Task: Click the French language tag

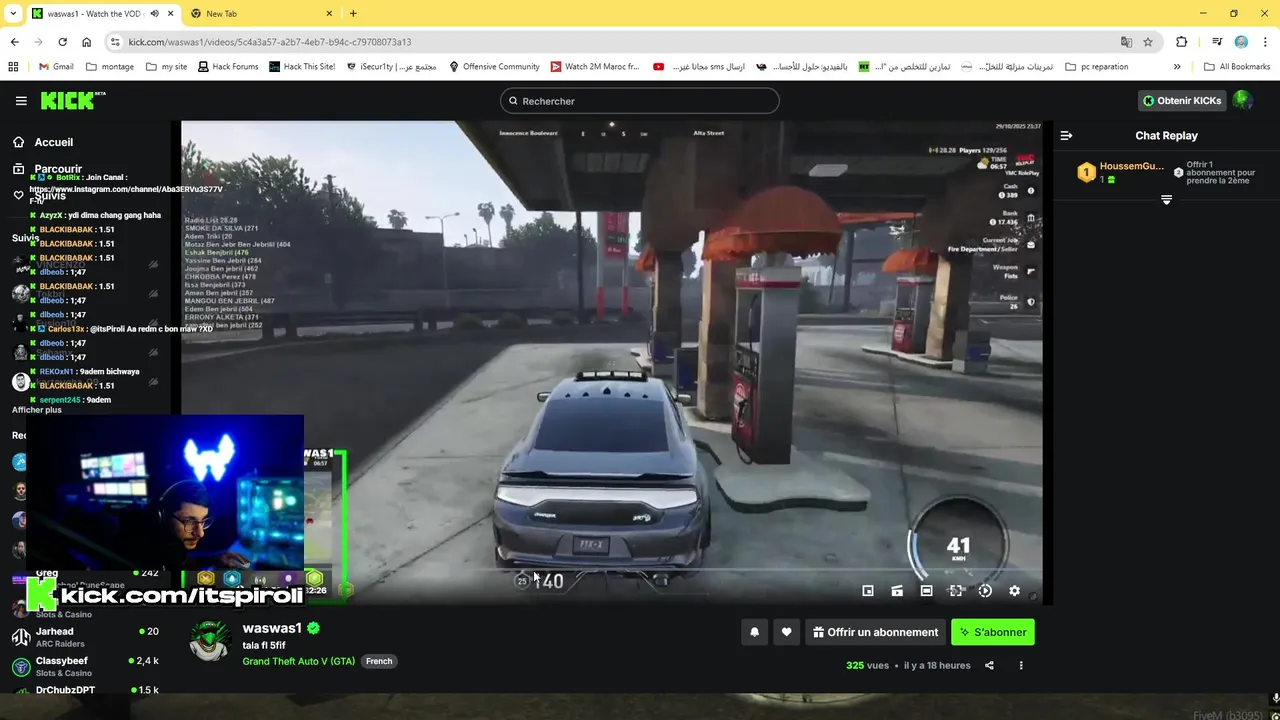Action: click(x=379, y=661)
